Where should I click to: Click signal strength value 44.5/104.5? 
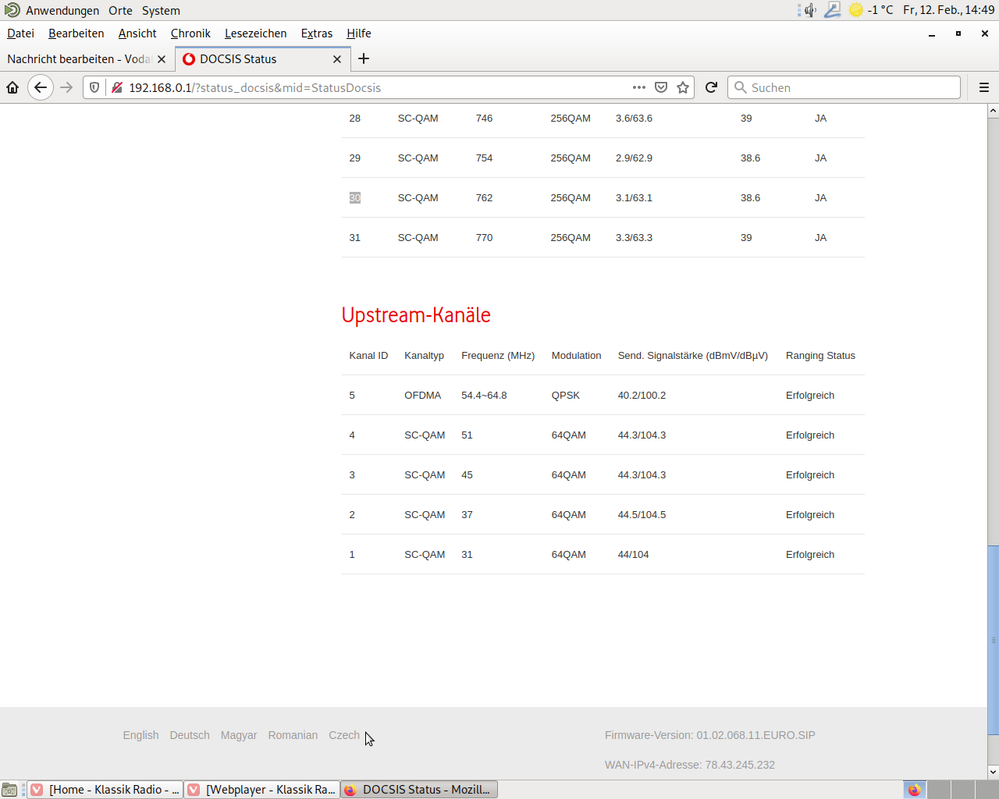tap(642, 515)
